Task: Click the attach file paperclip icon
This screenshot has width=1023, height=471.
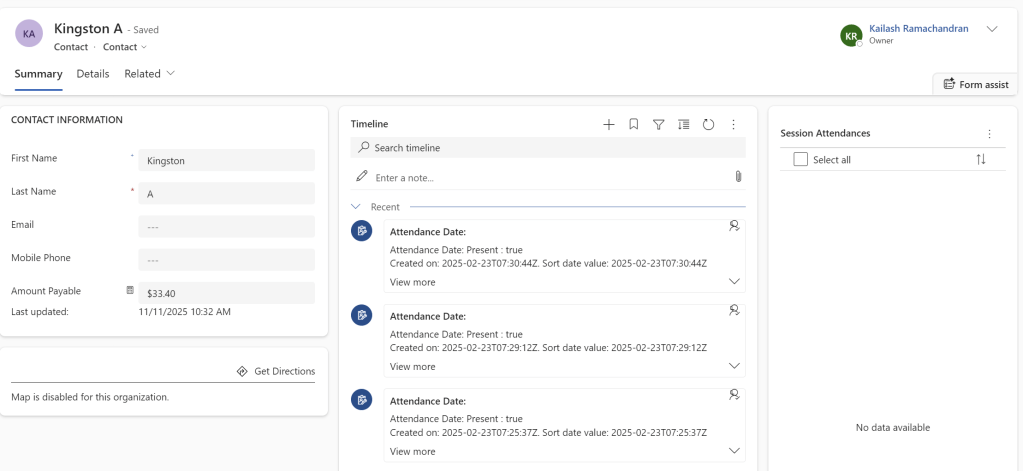Action: (x=738, y=177)
